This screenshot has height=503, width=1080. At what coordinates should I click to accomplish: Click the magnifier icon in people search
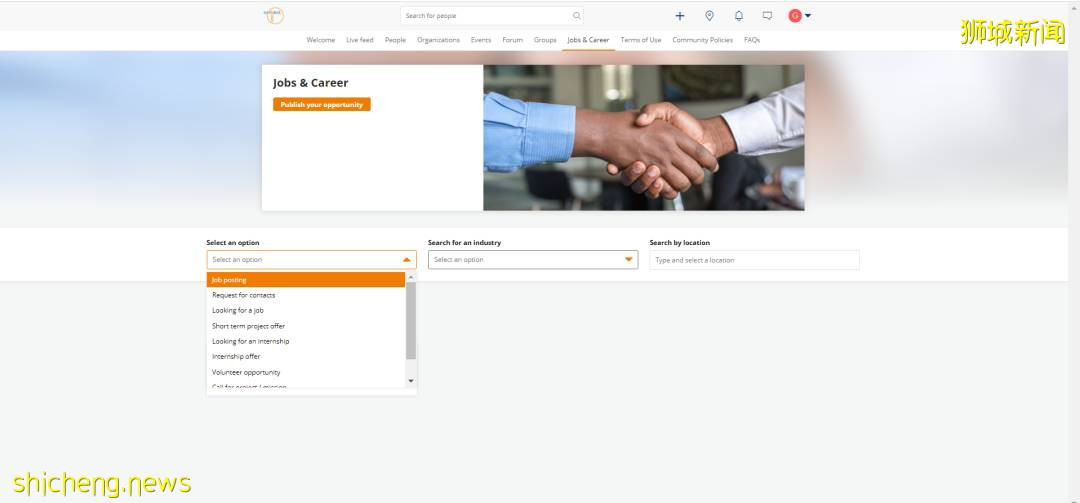(x=576, y=16)
